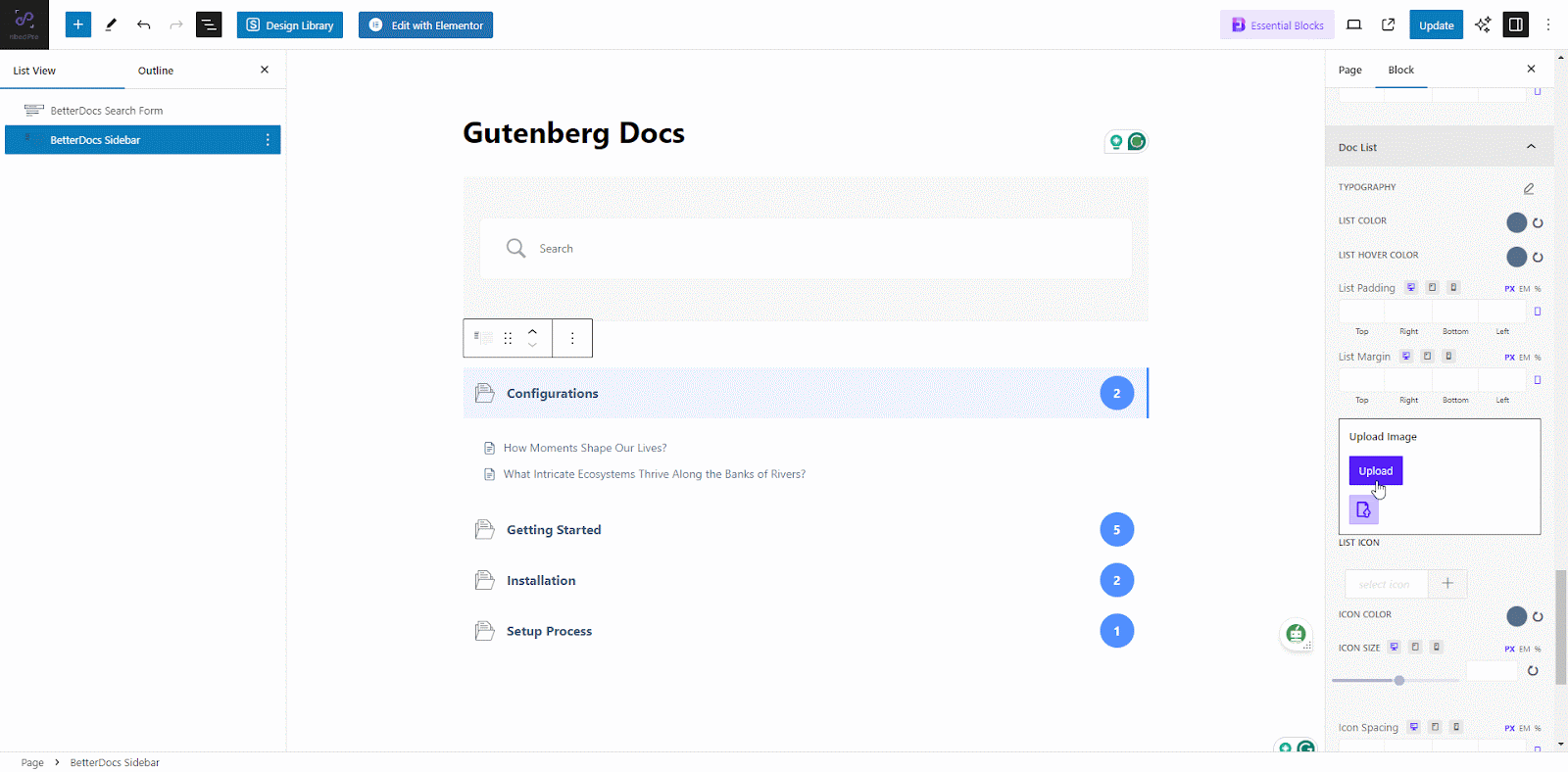
Task: Collapse the Doc List section
Action: 1530,145
